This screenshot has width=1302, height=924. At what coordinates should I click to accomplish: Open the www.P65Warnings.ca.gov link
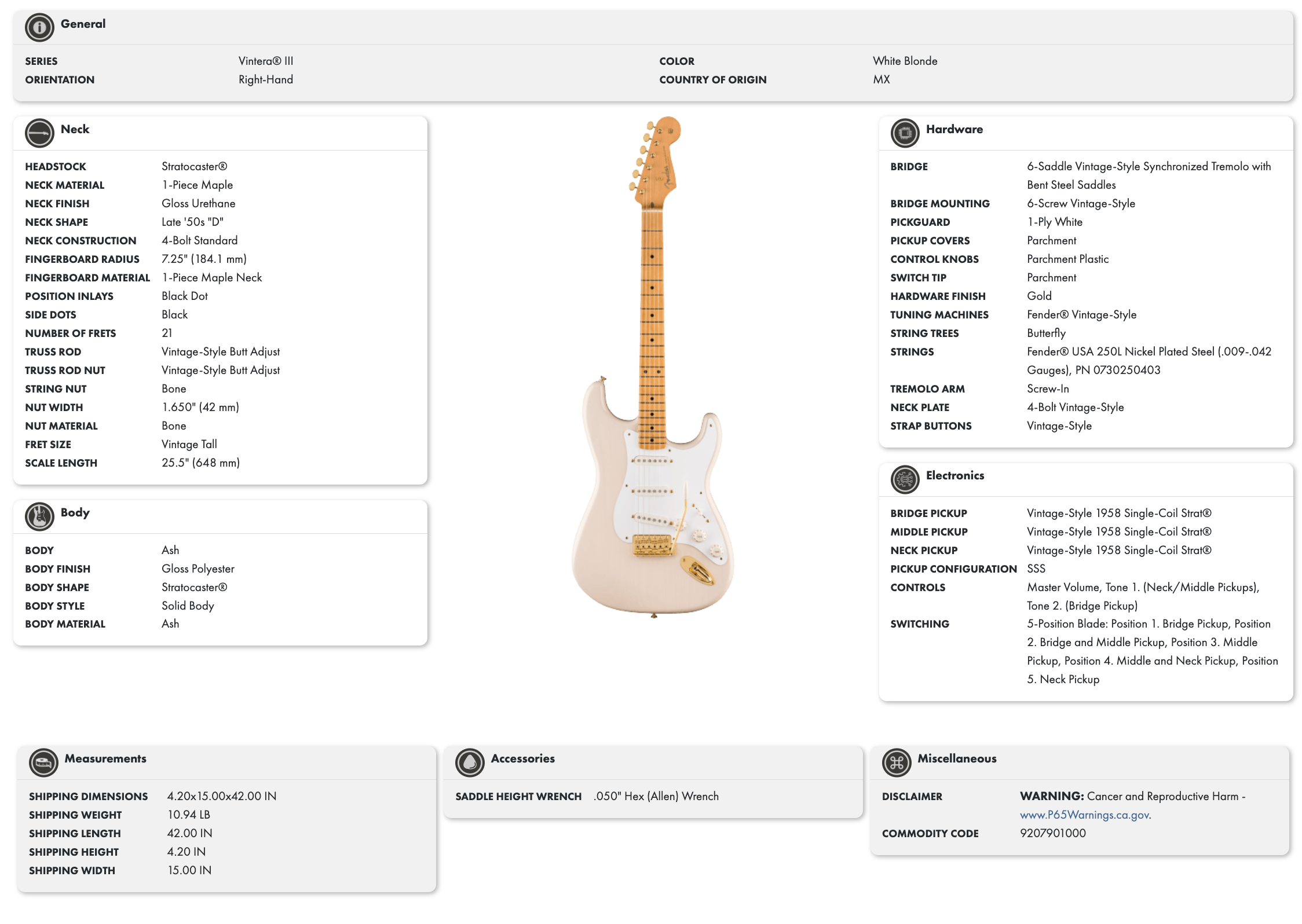click(1085, 815)
